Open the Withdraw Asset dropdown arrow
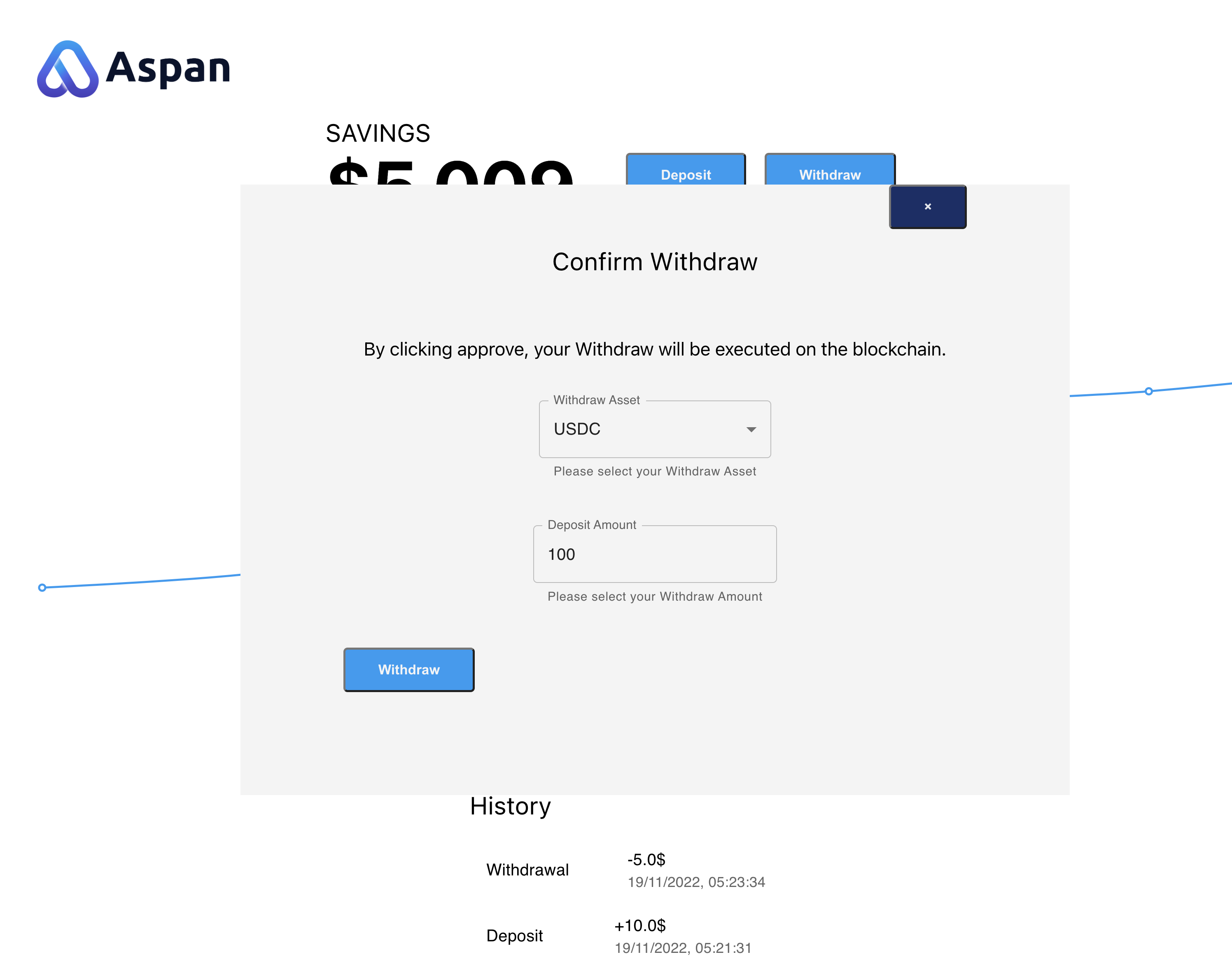 (x=751, y=429)
